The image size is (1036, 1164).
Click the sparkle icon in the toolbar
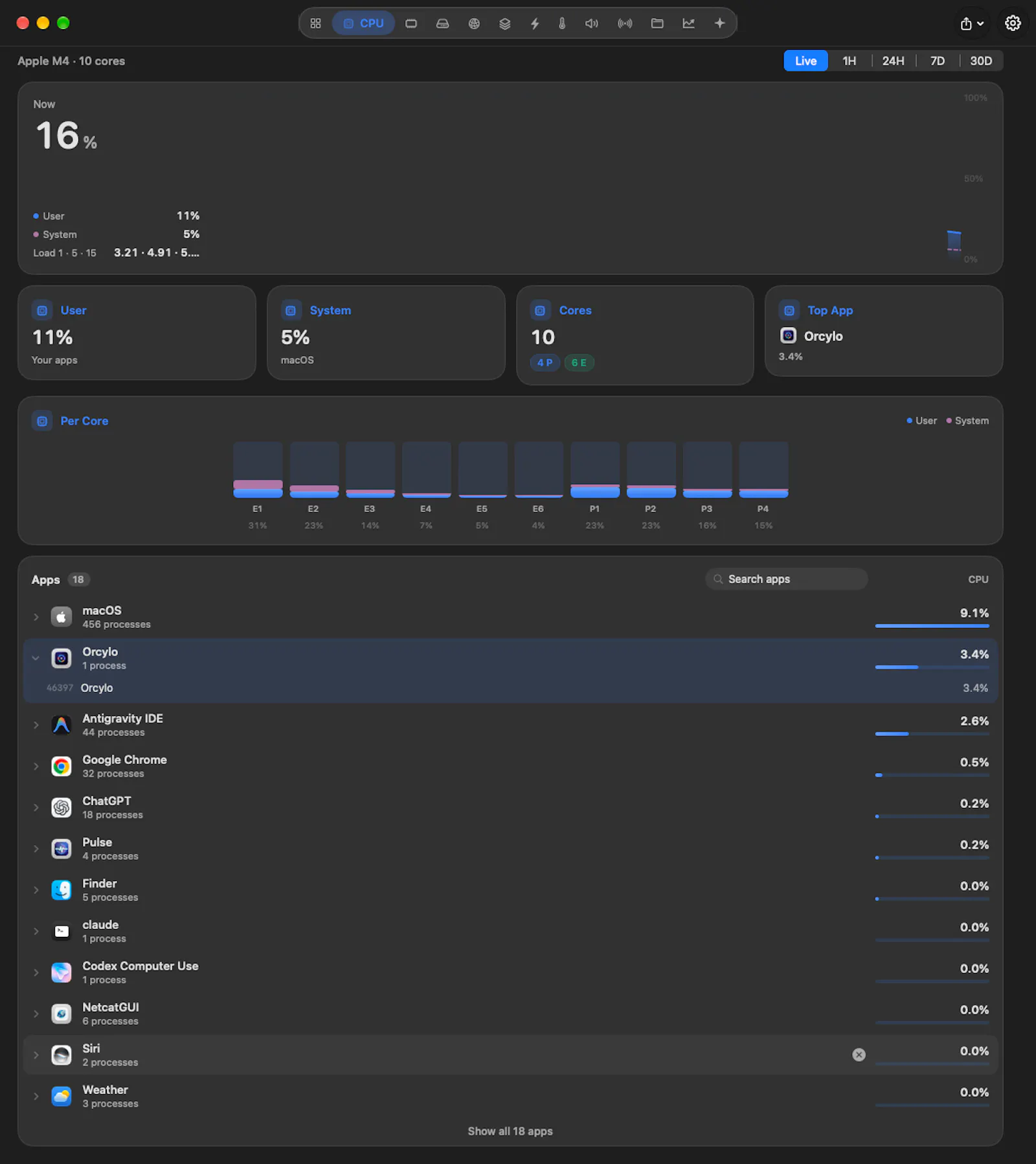[719, 23]
